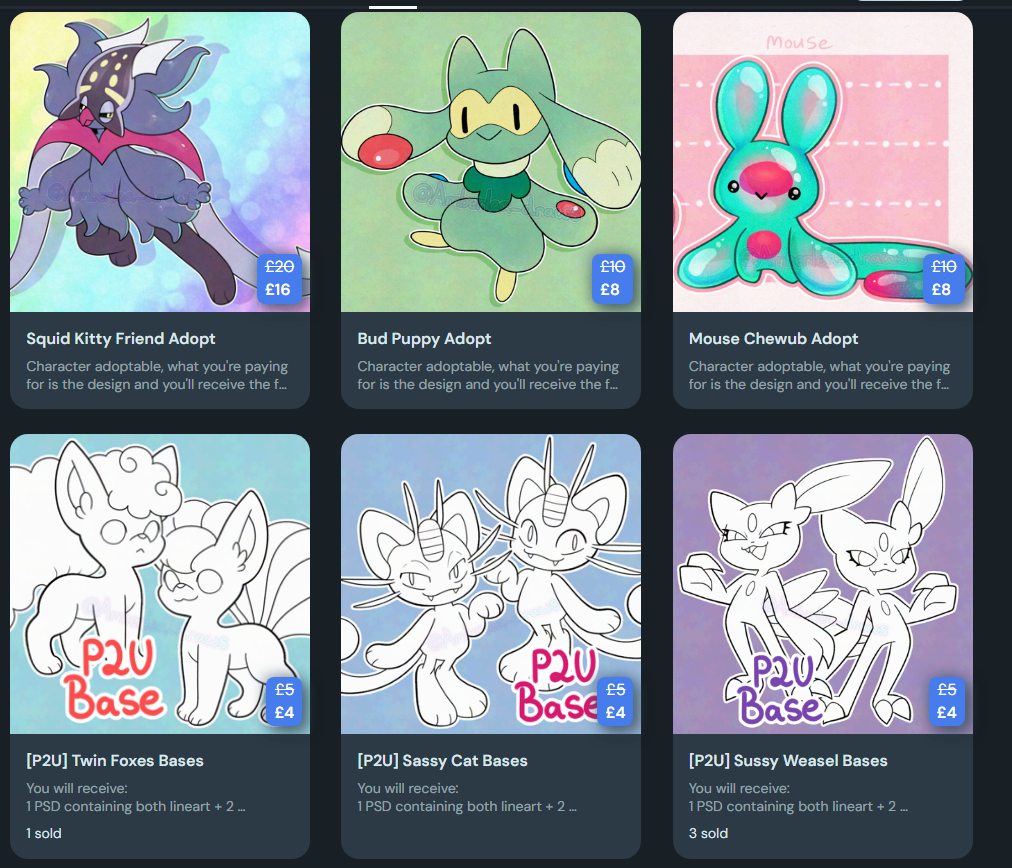Click the Squid Kitty description text

(157, 375)
